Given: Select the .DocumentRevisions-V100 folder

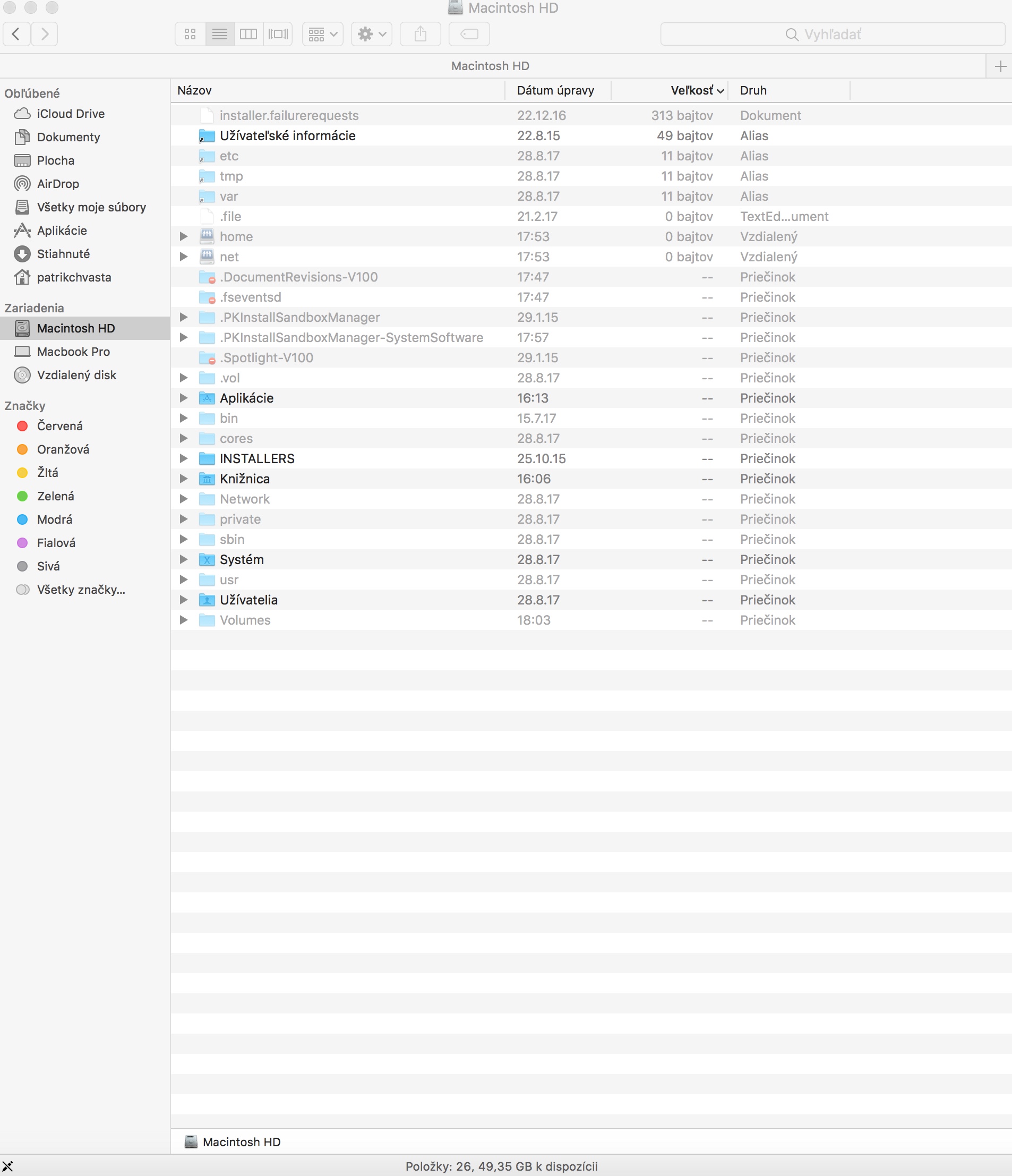Looking at the screenshot, I should pyautogui.click(x=591, y=277).
